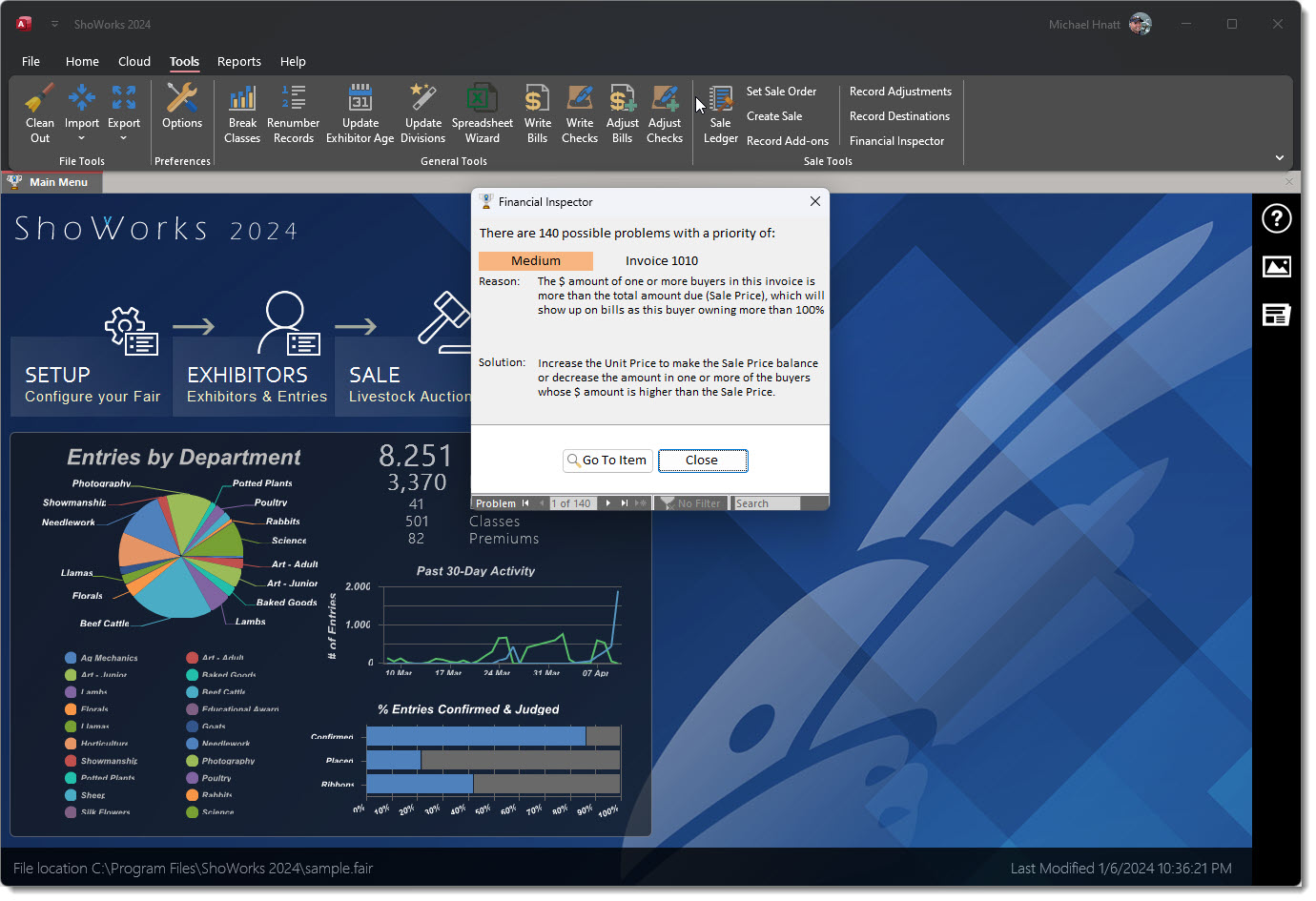The width and height of the screenshot is (1316, 901).
Task: Click the news panel icon in sidebar
Action: 1276,315
